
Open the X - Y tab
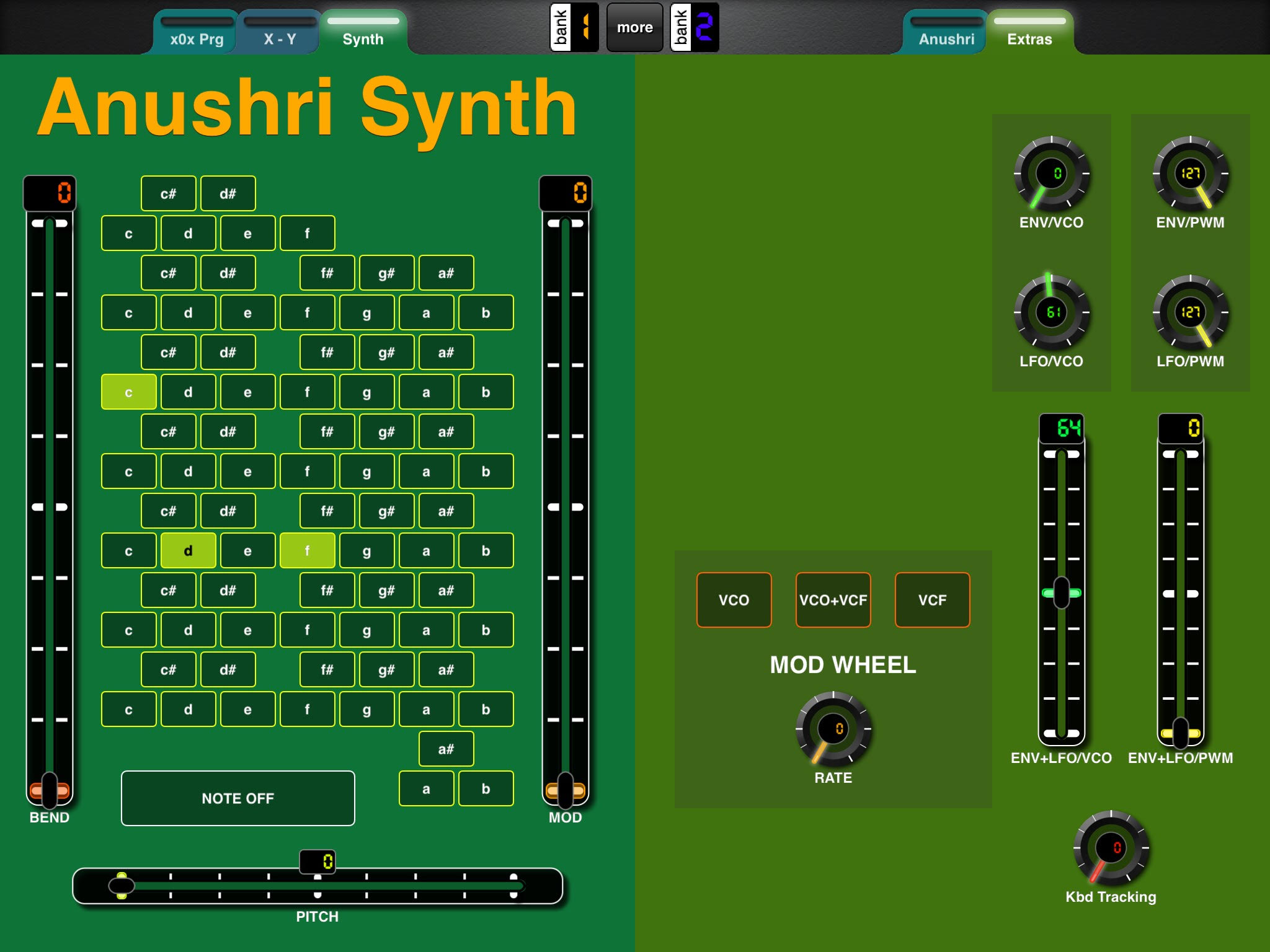point(280,32)
